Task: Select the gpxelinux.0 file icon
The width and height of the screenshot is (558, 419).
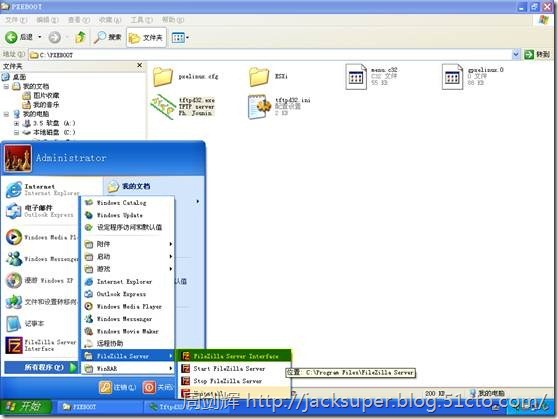Action: click(452, 77)
